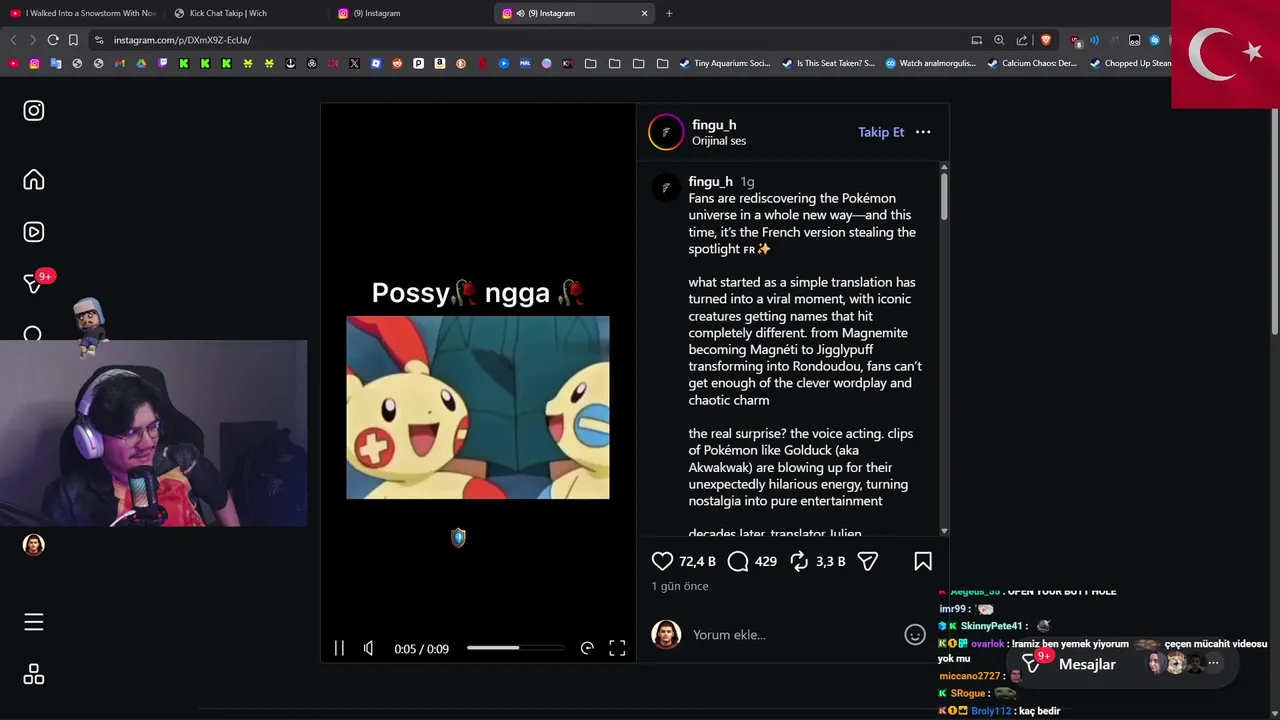Open comments via speech bubble icon
This screenshot has width=1280, height=720.
(x=738, y=561)
